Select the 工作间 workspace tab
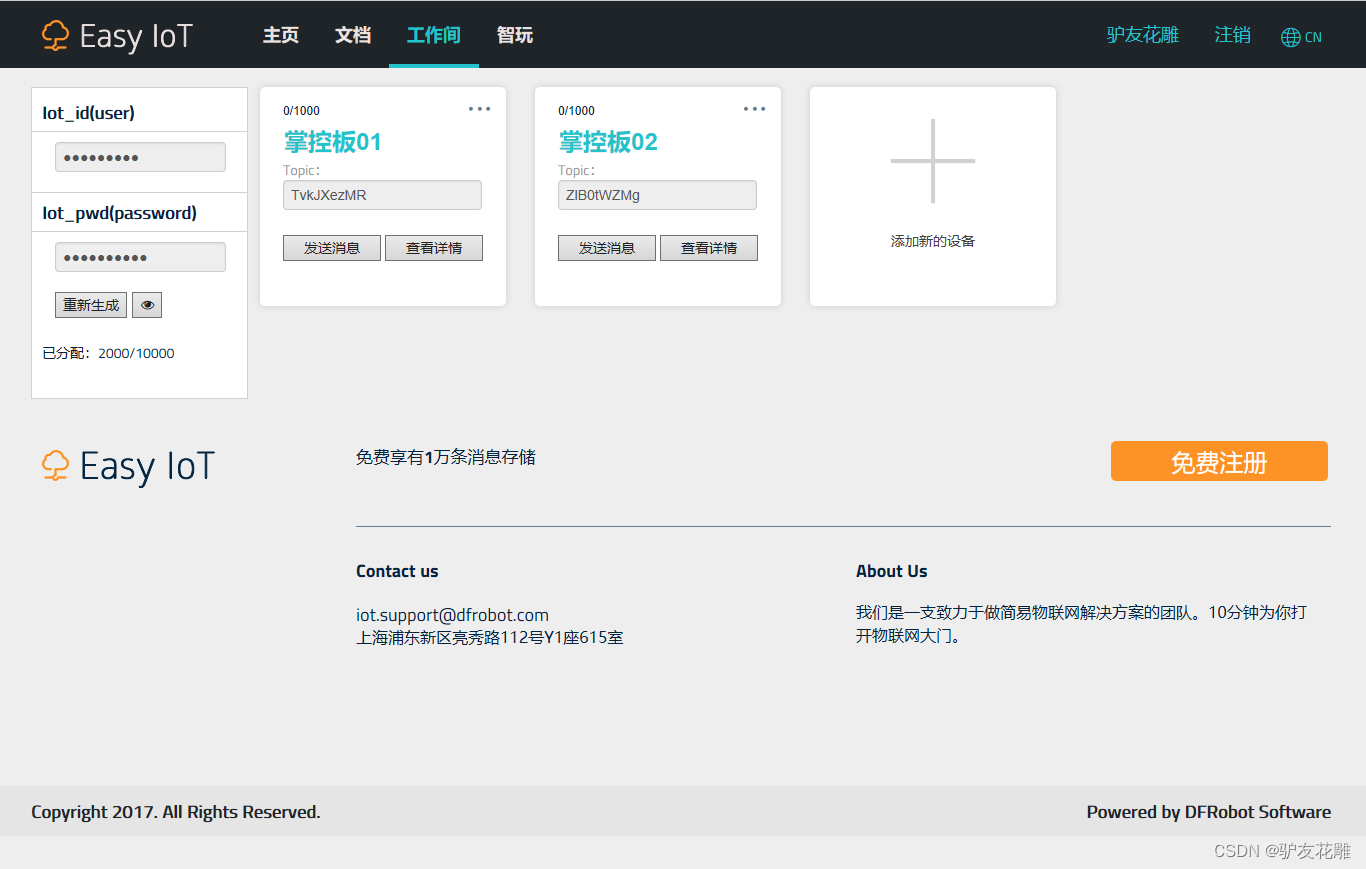The image size is (1366, 869). coord(434,35)
